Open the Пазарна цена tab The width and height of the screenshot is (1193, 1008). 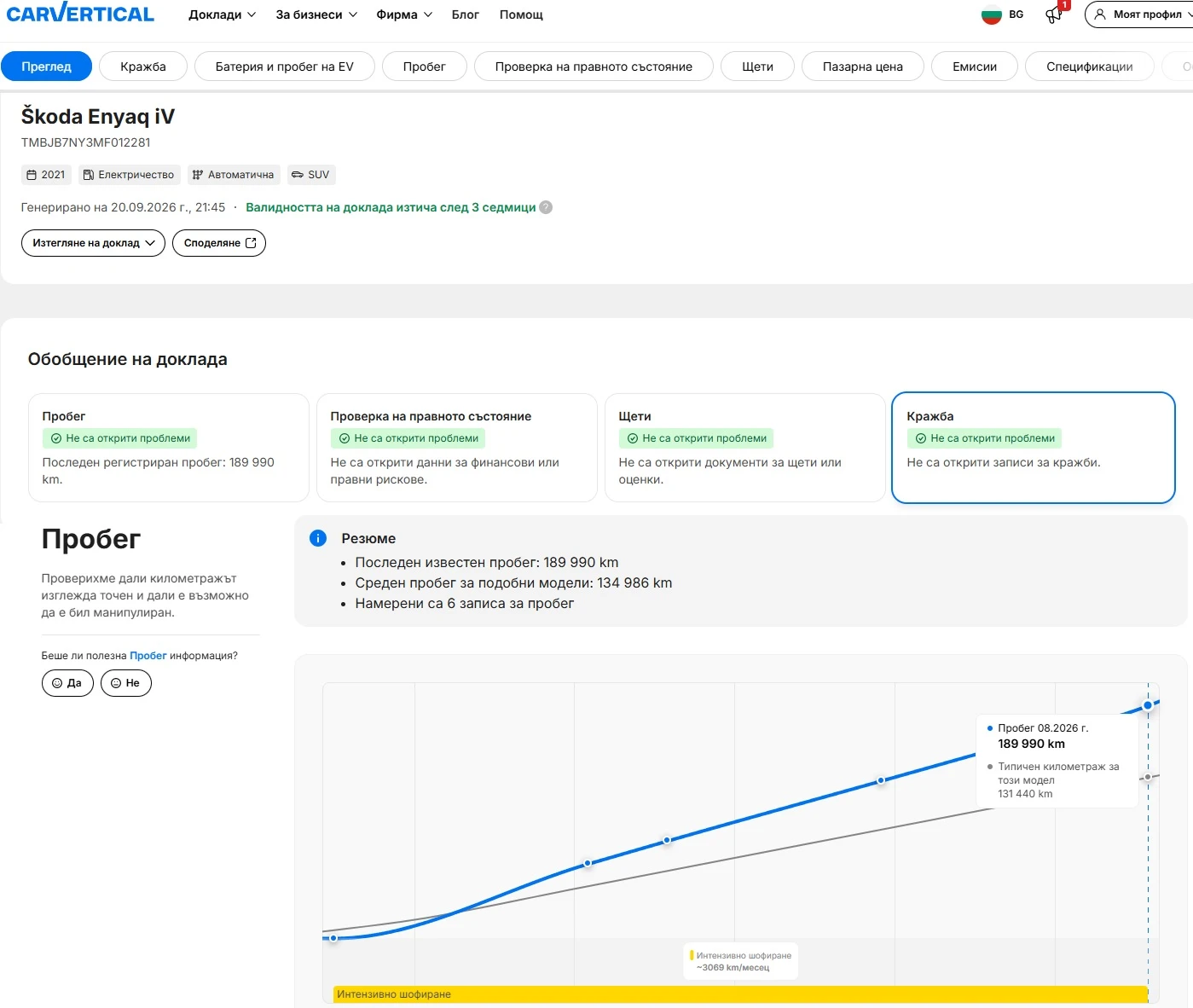point(863,67)
